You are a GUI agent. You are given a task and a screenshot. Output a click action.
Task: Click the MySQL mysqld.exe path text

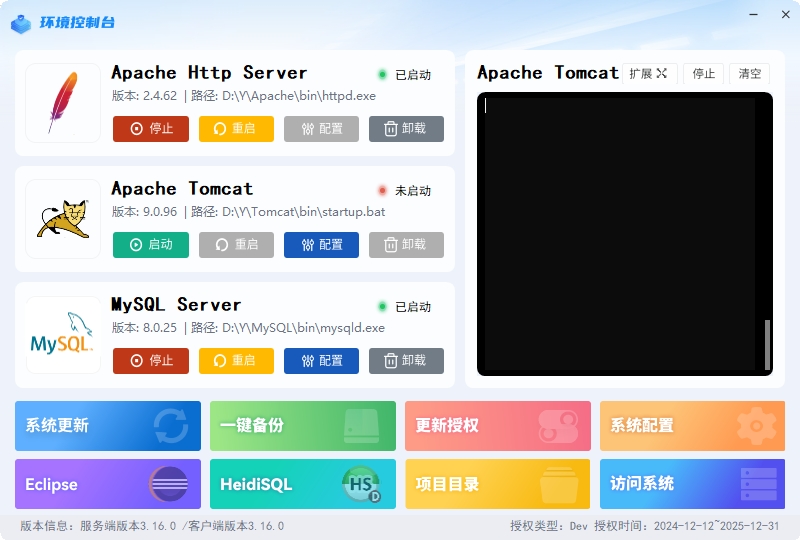click(288, 328)
